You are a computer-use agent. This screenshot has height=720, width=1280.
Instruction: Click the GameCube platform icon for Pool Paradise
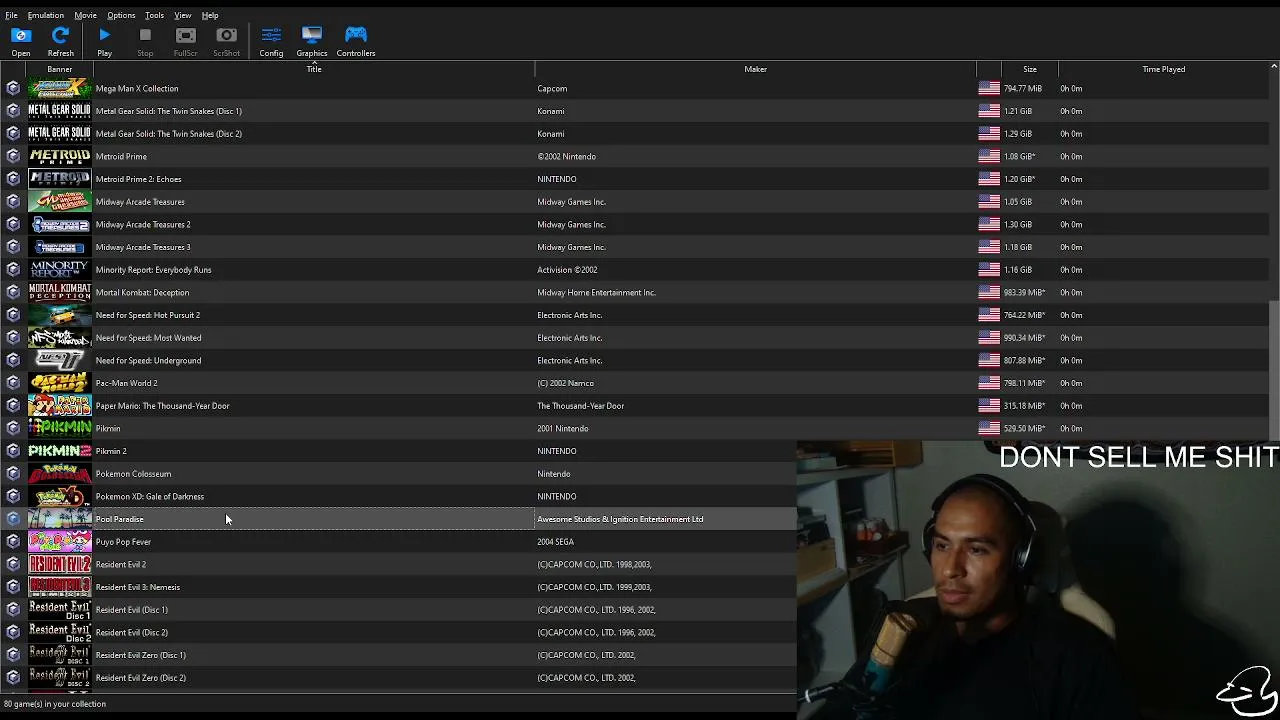[13, 519]
